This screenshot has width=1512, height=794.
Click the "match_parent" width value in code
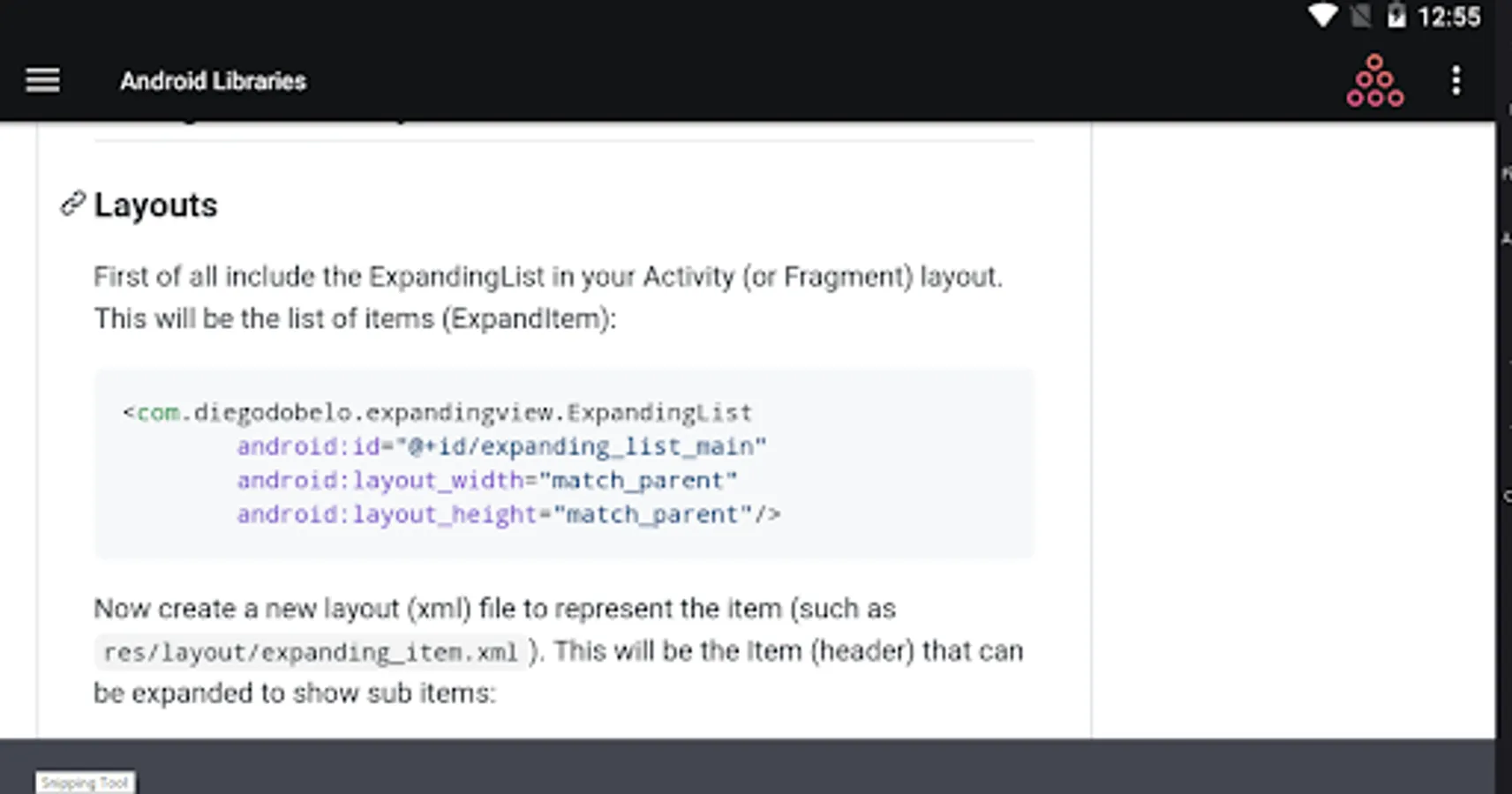637,481
